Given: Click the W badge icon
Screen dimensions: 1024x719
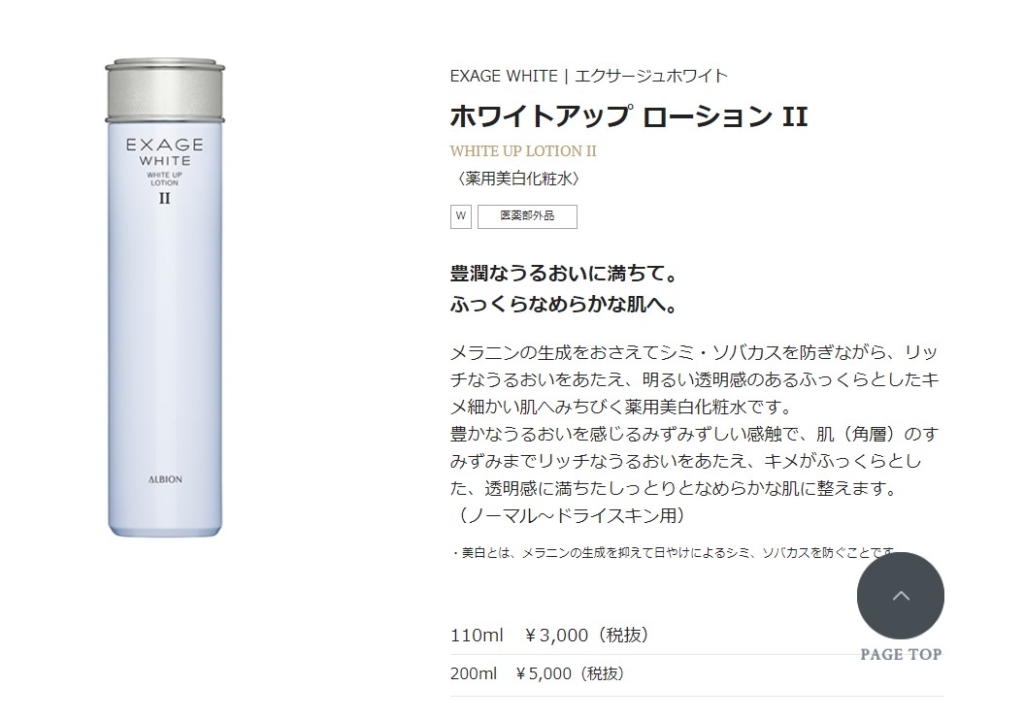Looking at the screenshot, I should (x=460, y=217).
